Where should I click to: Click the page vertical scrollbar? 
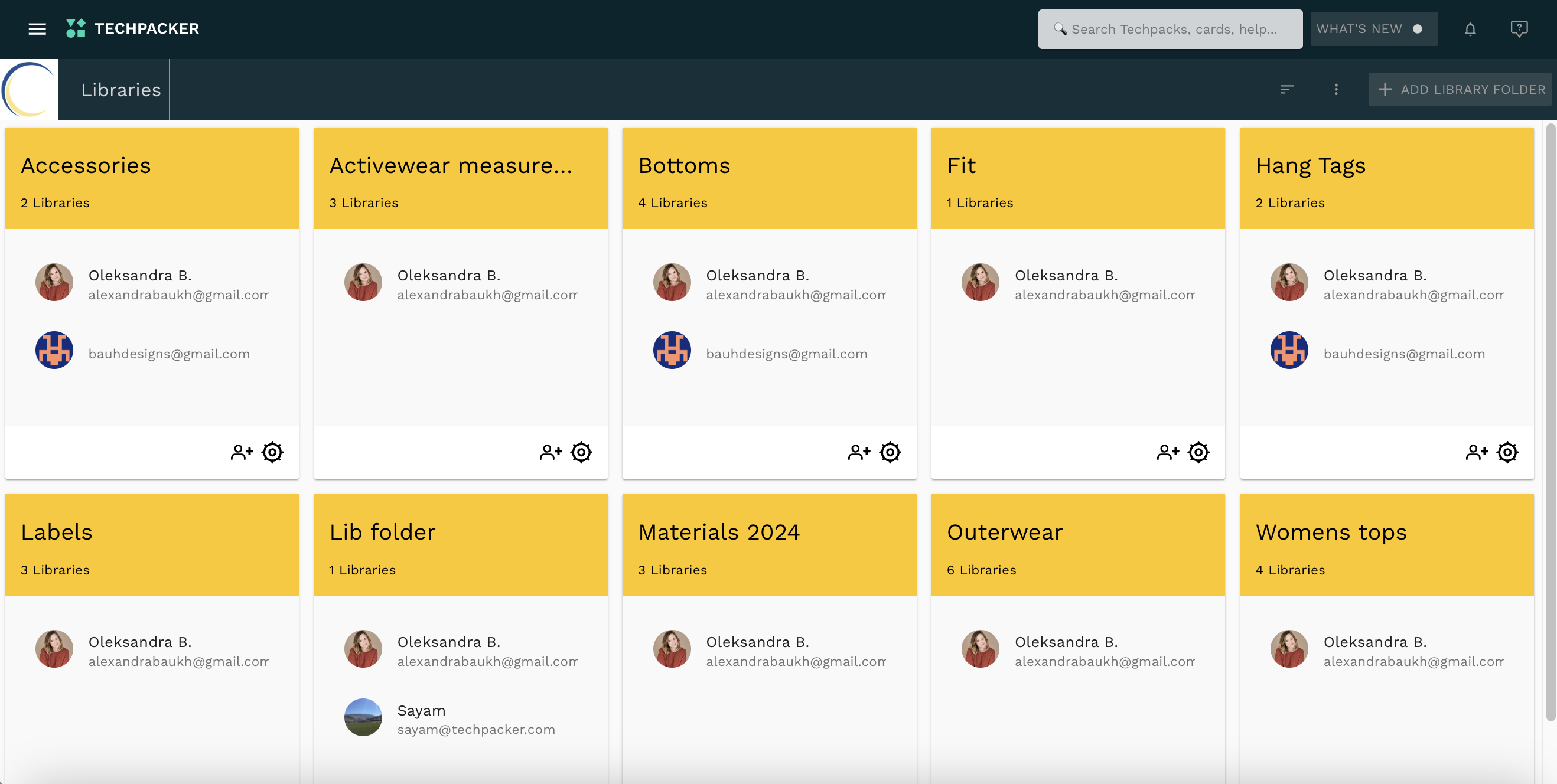click(1551, 423)
